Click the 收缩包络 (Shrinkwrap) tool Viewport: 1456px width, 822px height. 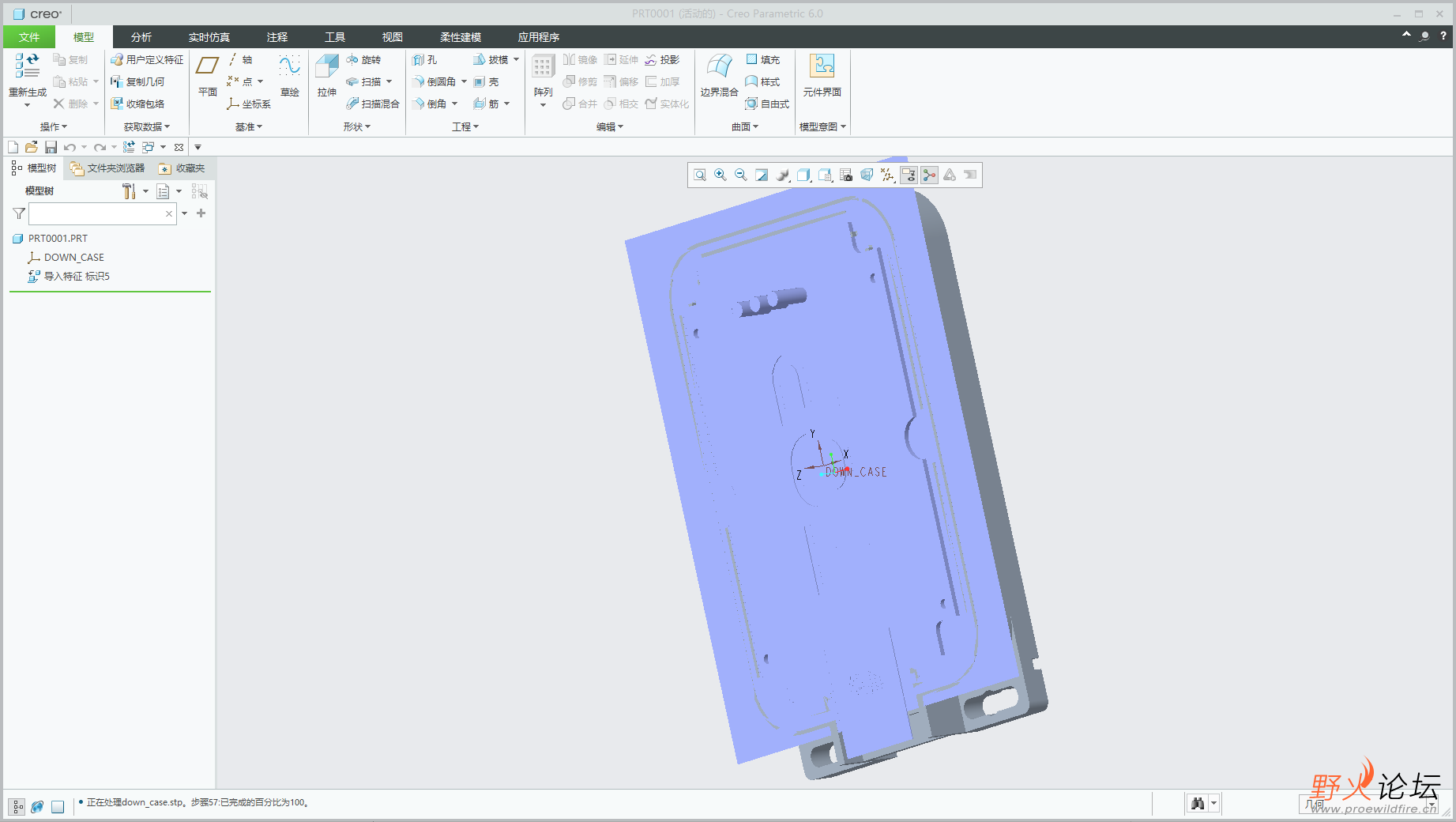(137, 104)
